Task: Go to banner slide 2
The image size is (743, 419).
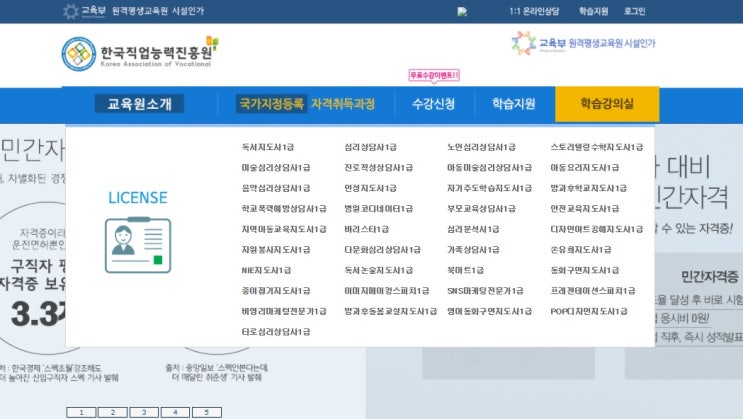Action: (x=112, y=412)
